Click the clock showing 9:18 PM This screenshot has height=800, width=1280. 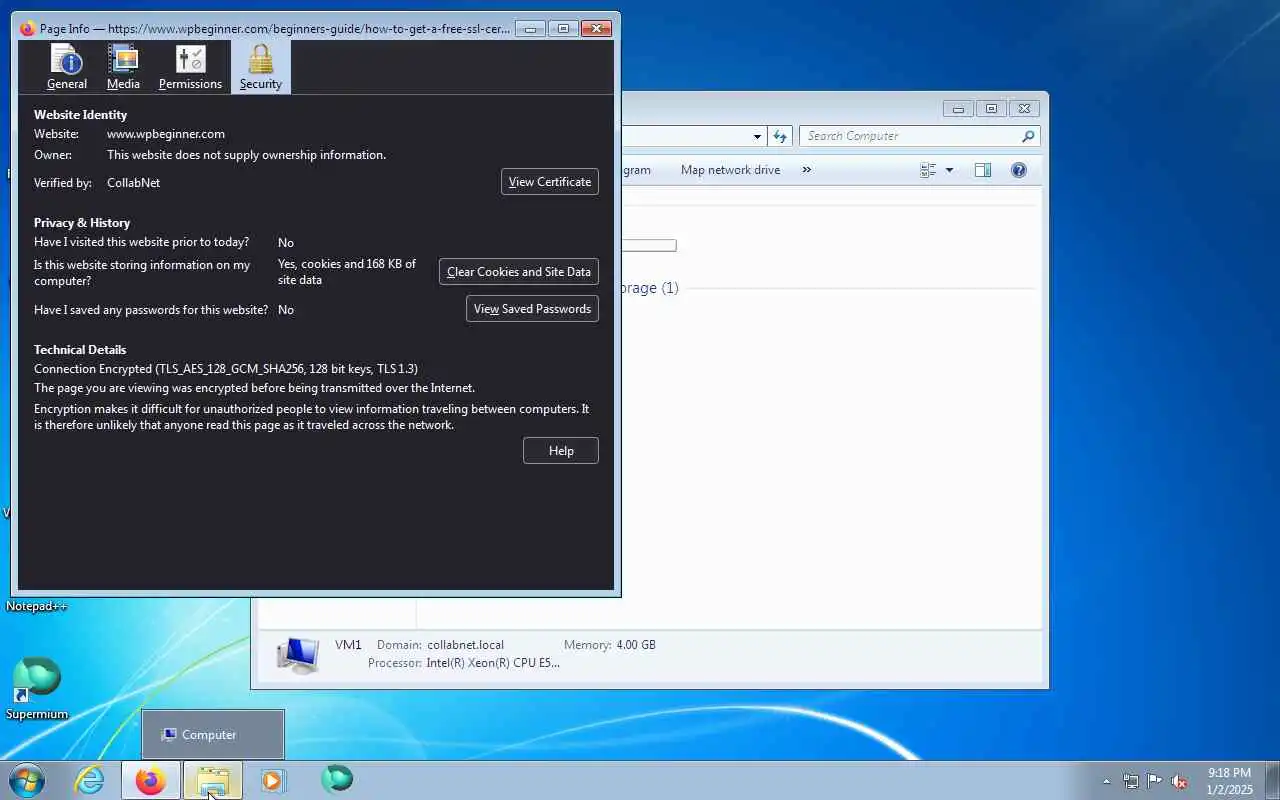click(1229, 781)
